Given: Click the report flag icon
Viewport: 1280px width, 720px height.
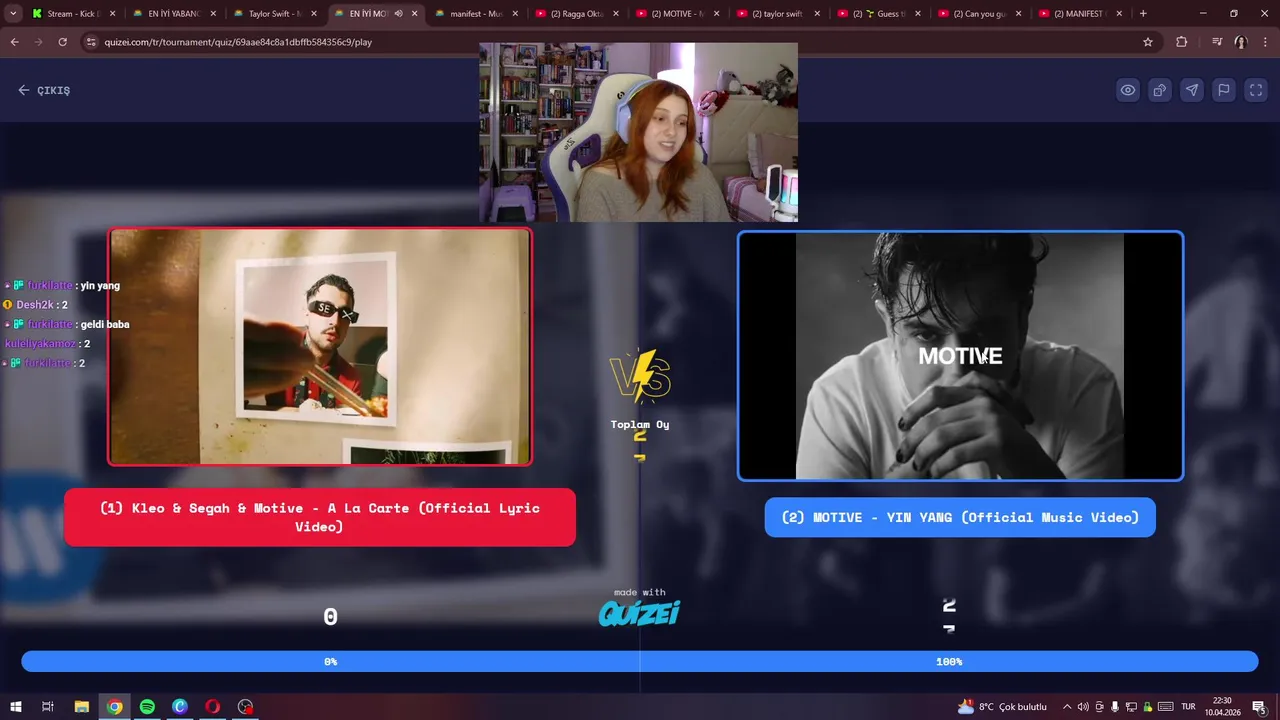Looking at the screenshot, I should 1224,90.
